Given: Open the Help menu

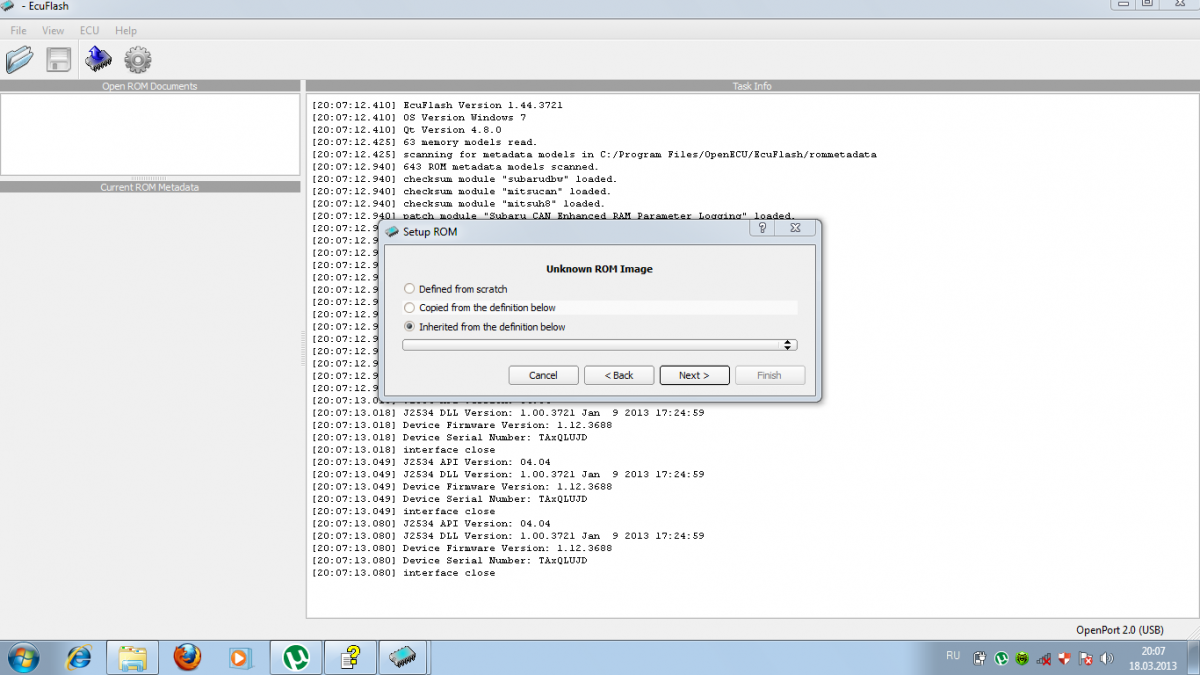Looking at the screenshot, I should [126, 31].
